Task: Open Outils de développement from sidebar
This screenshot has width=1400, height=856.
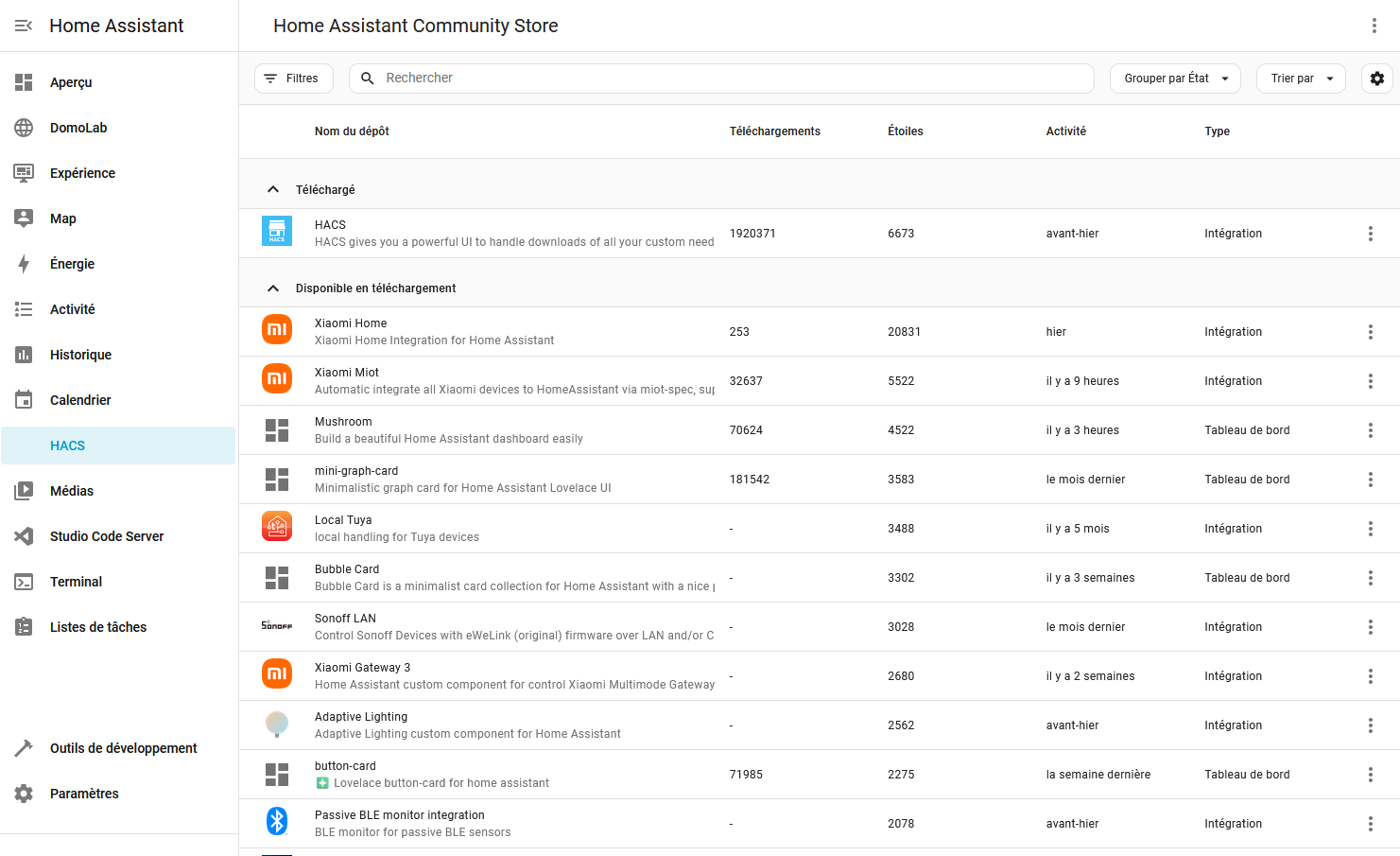Action: click(123, 748)
